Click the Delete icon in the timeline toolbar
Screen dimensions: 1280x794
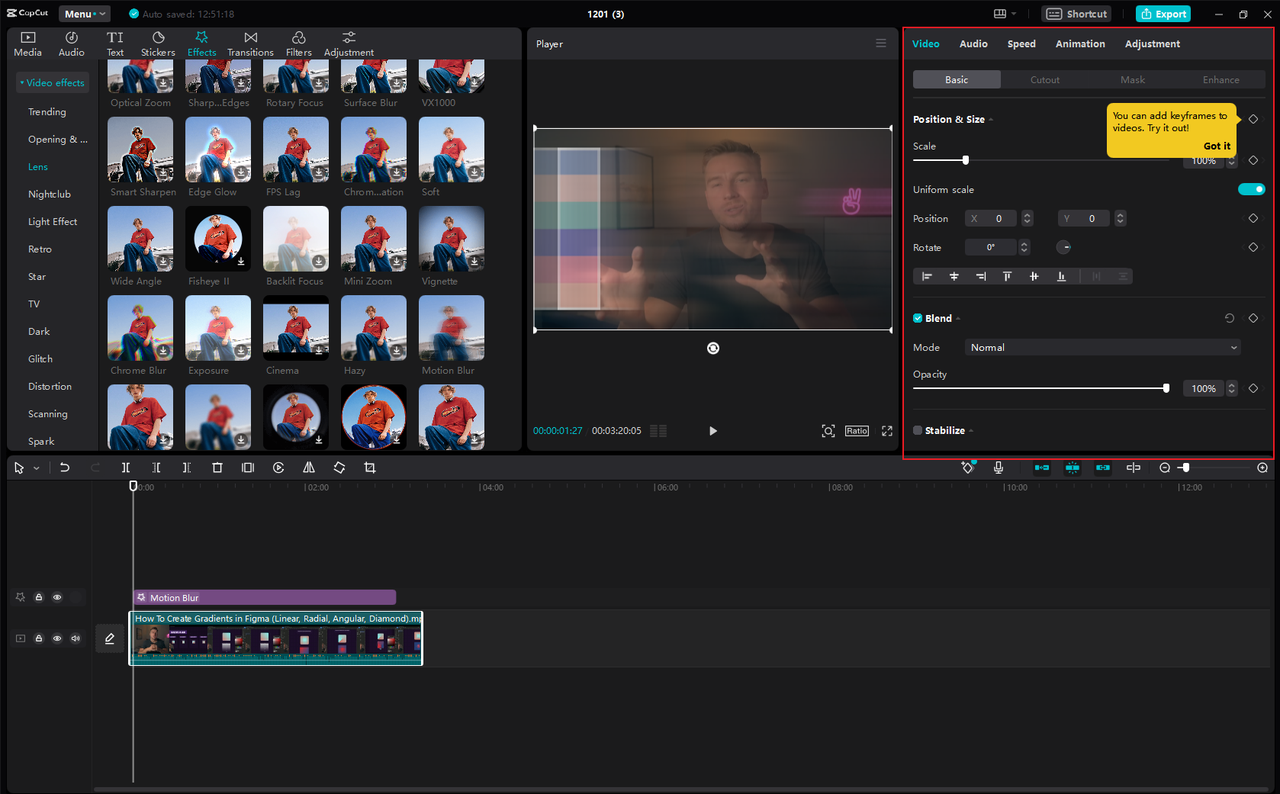click(x=217, y=467)
